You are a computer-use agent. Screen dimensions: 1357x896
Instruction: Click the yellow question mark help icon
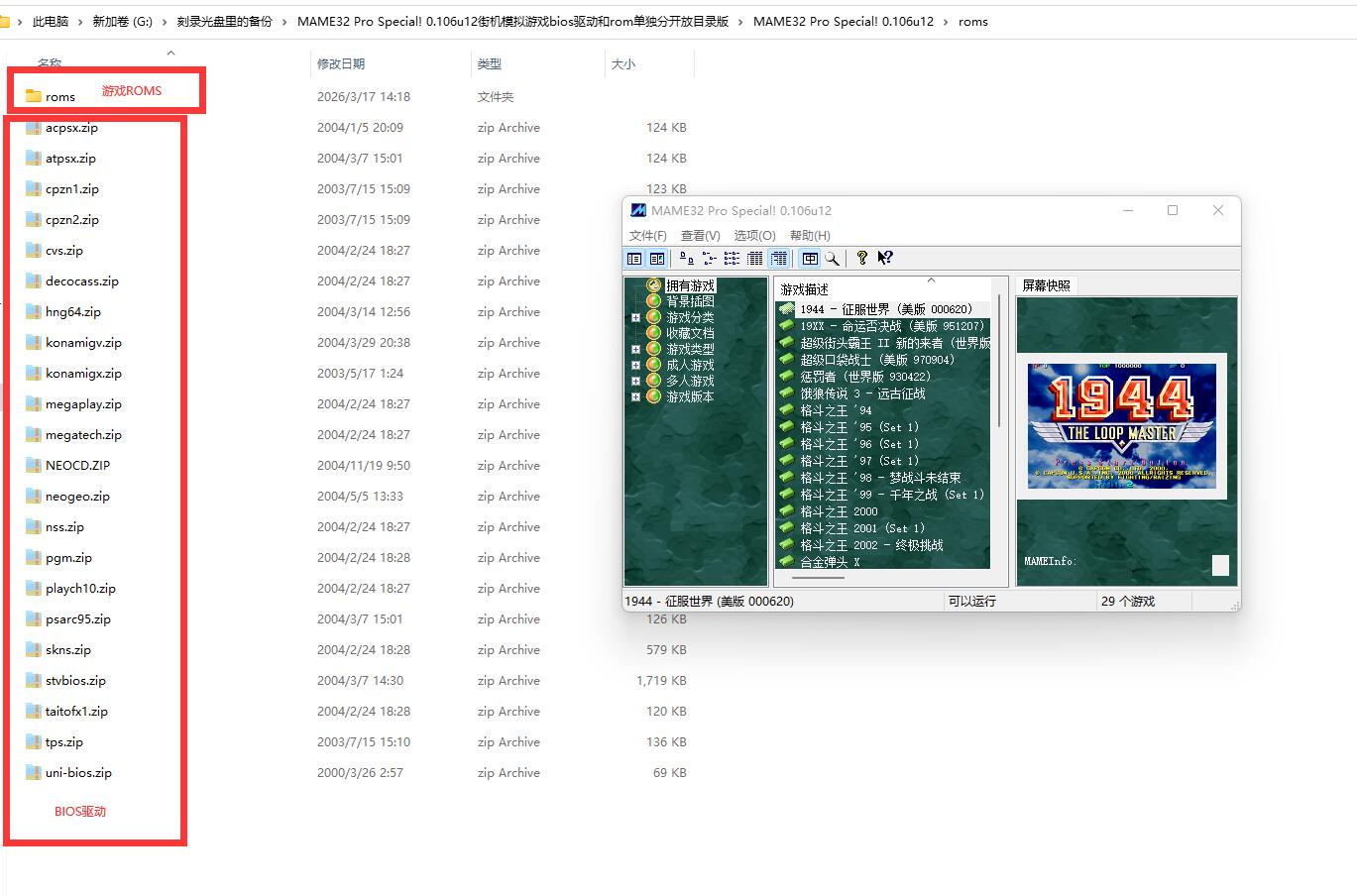862,258
